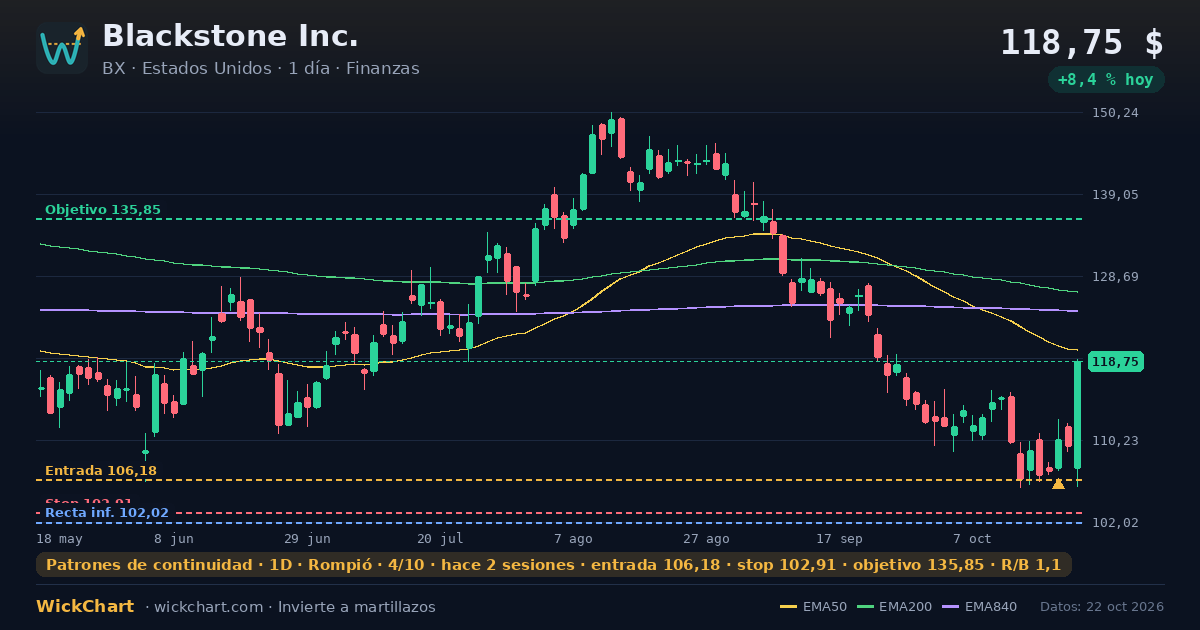
Task: Click the 29 jun date label
Action: coord(307,539)
